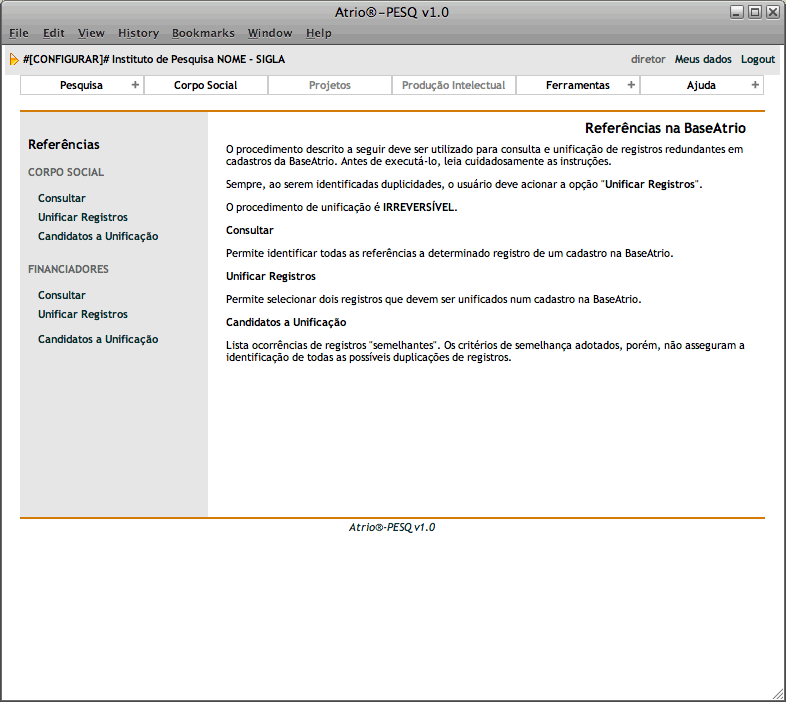Open the View menu

pos(91,33)
